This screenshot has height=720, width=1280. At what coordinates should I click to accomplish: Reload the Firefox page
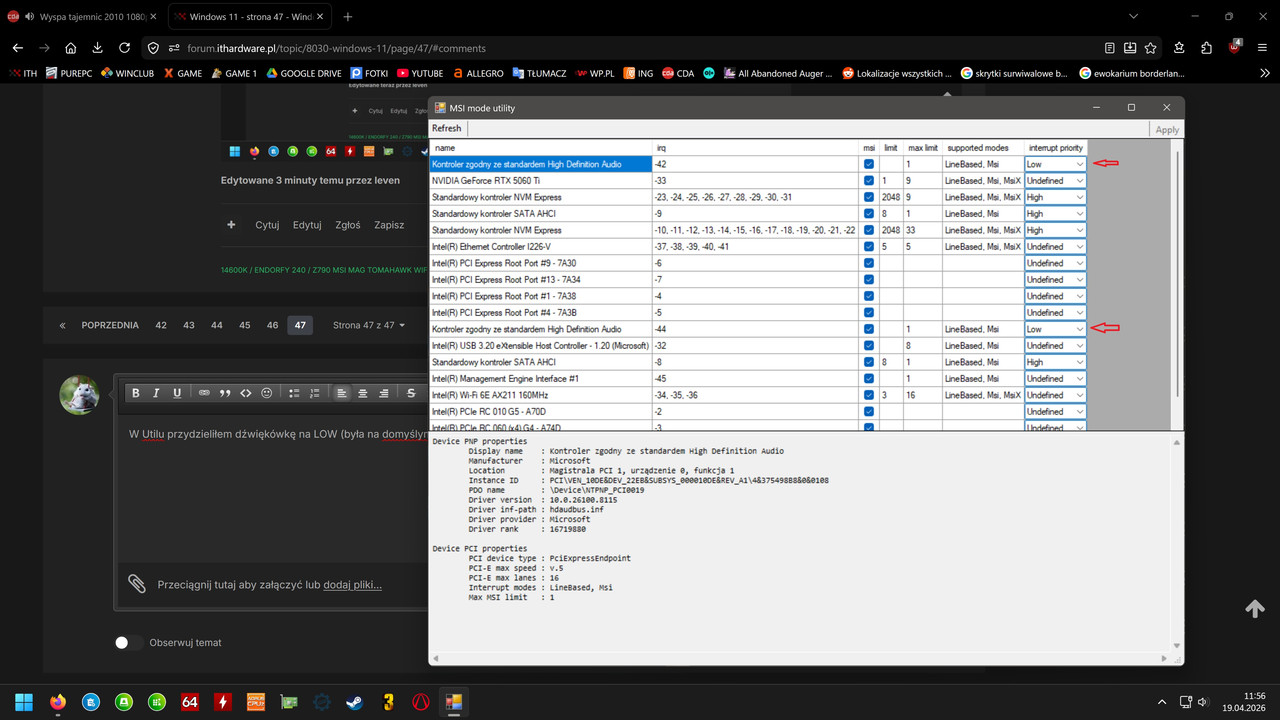124,47
